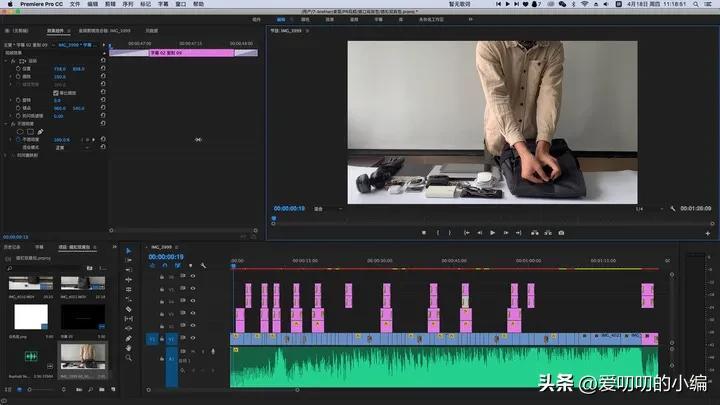Viewport: 720px width, 405px height.
Task: Switch Project panel to list view
Action: (x=8, y=389)
